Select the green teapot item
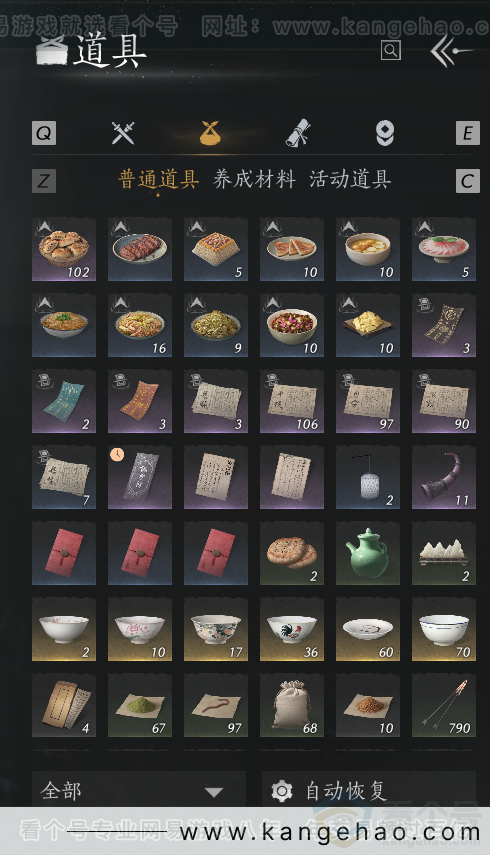Screen dimensions: 490x856 pyautogui.click(x=368, y=553)
